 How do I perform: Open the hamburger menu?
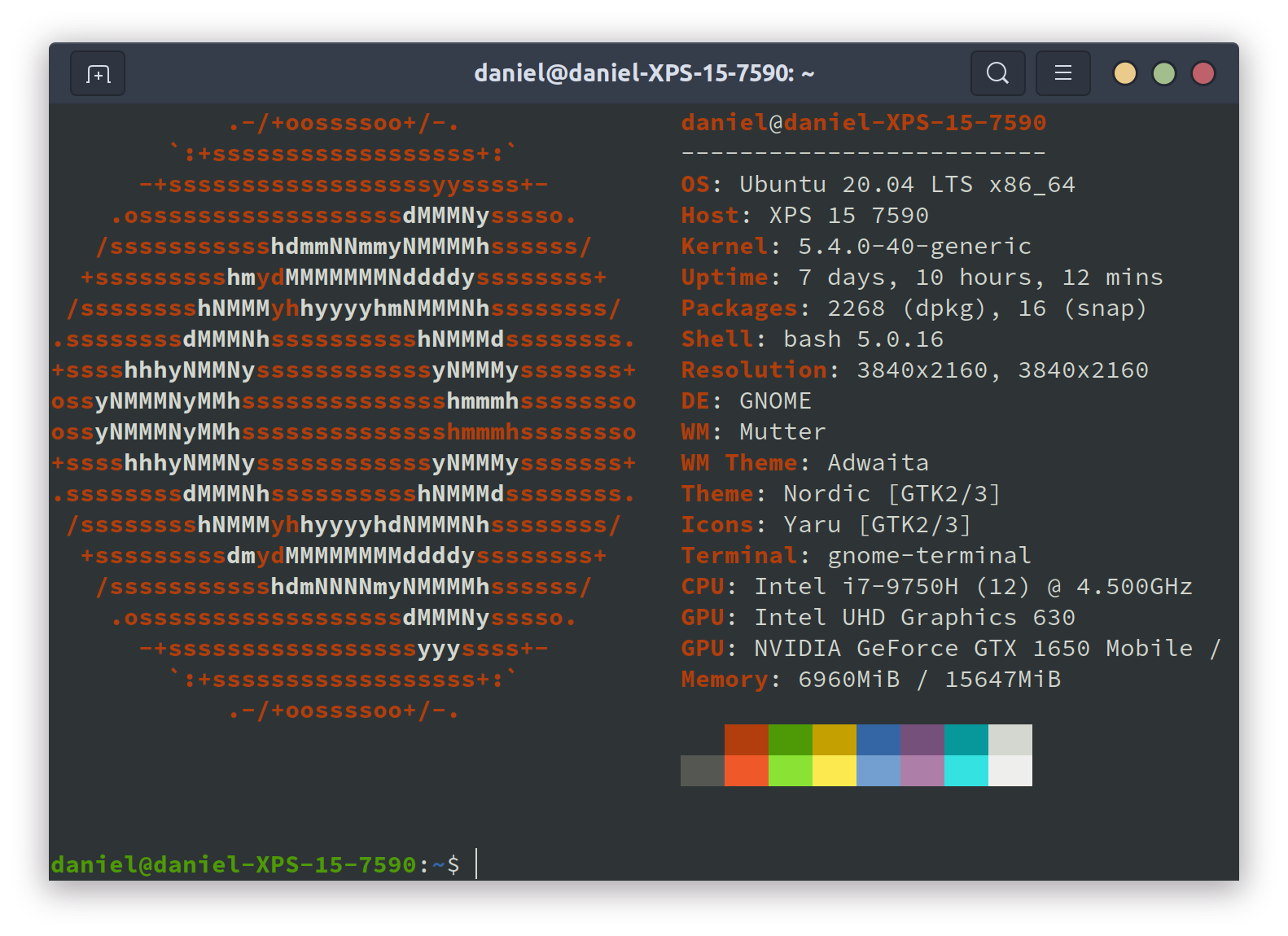pyautogui.click(x=1062, y=73)
